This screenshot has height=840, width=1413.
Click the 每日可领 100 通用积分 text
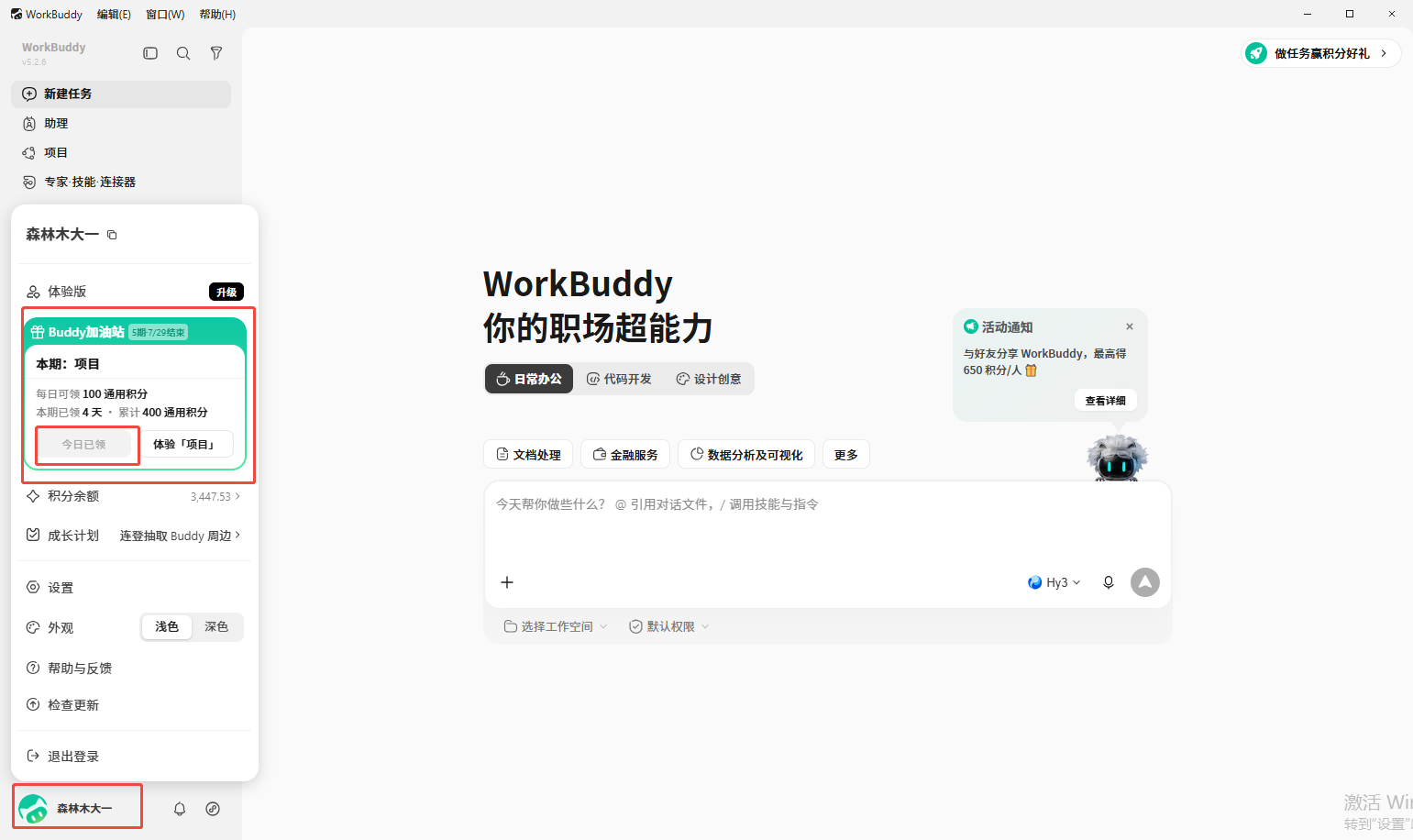(92, 394)
